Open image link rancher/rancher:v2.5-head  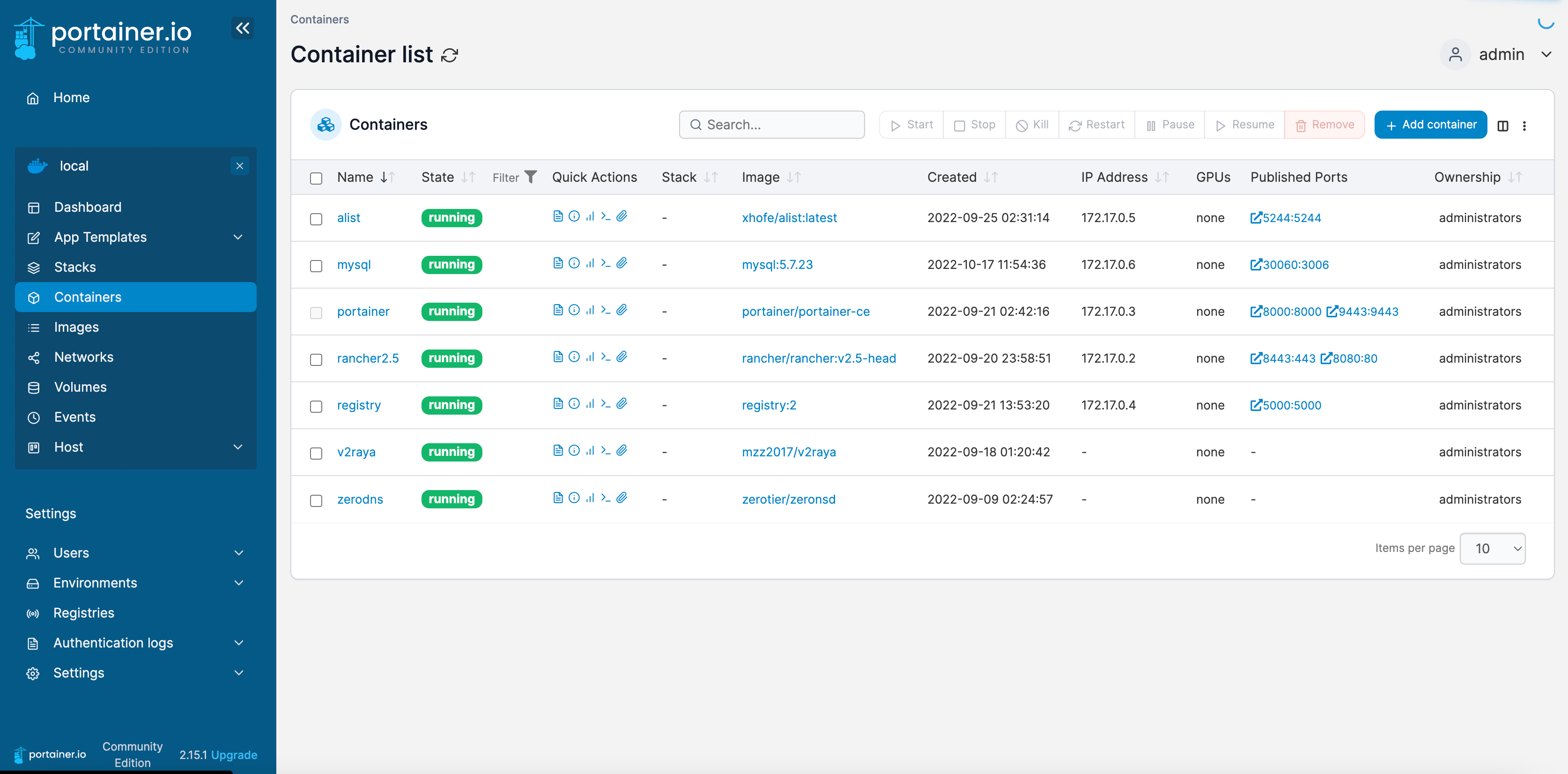click(x=819, y=358)
